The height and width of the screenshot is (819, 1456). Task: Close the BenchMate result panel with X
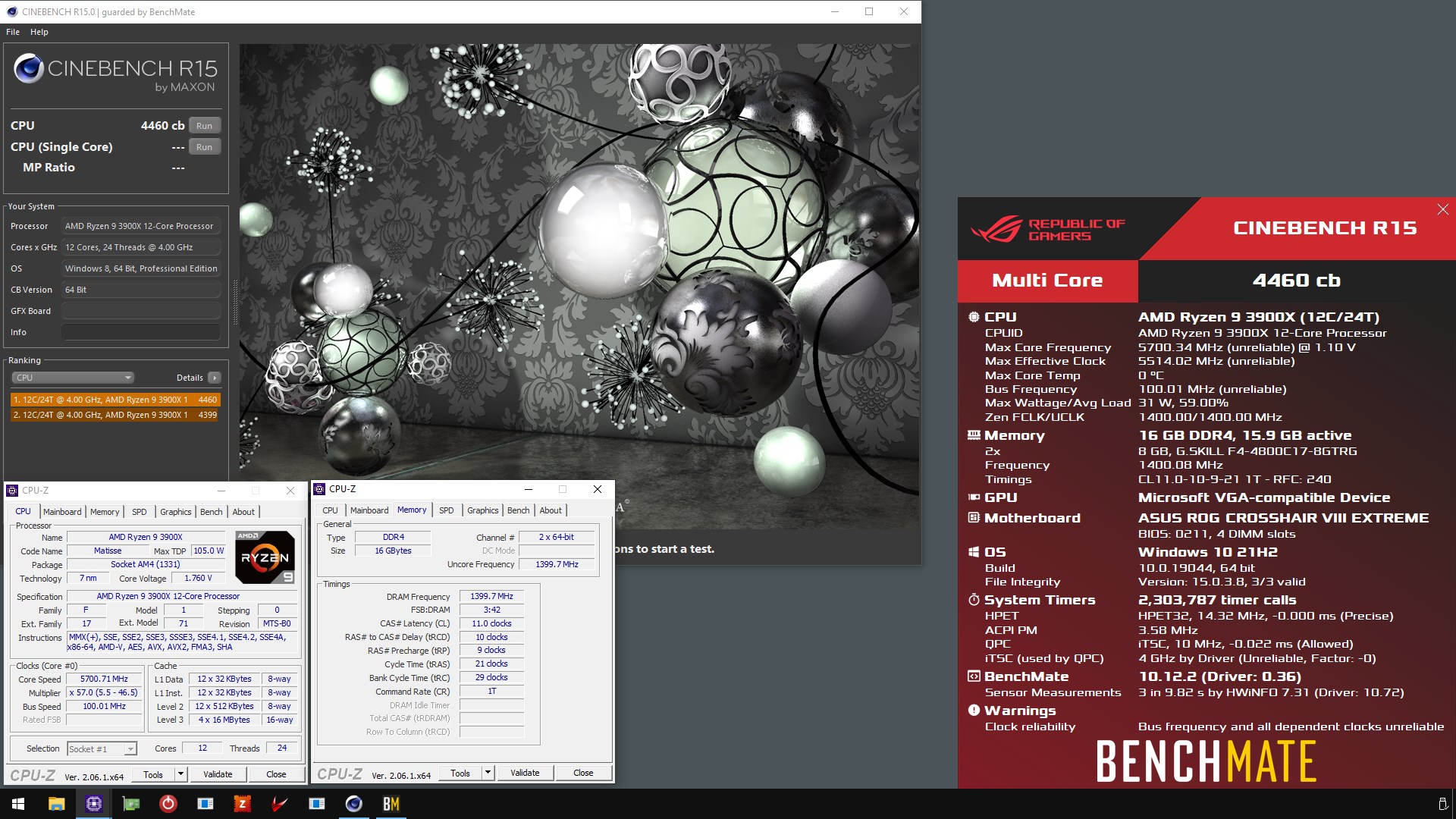pos(1442,209)
